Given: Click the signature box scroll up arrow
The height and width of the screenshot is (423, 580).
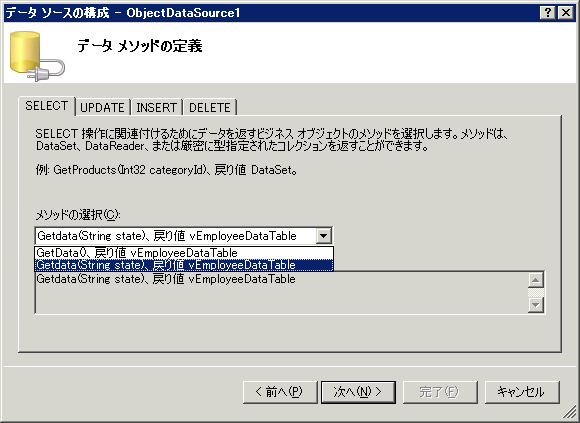Looking at the screenshot, I should pos(536,280).
